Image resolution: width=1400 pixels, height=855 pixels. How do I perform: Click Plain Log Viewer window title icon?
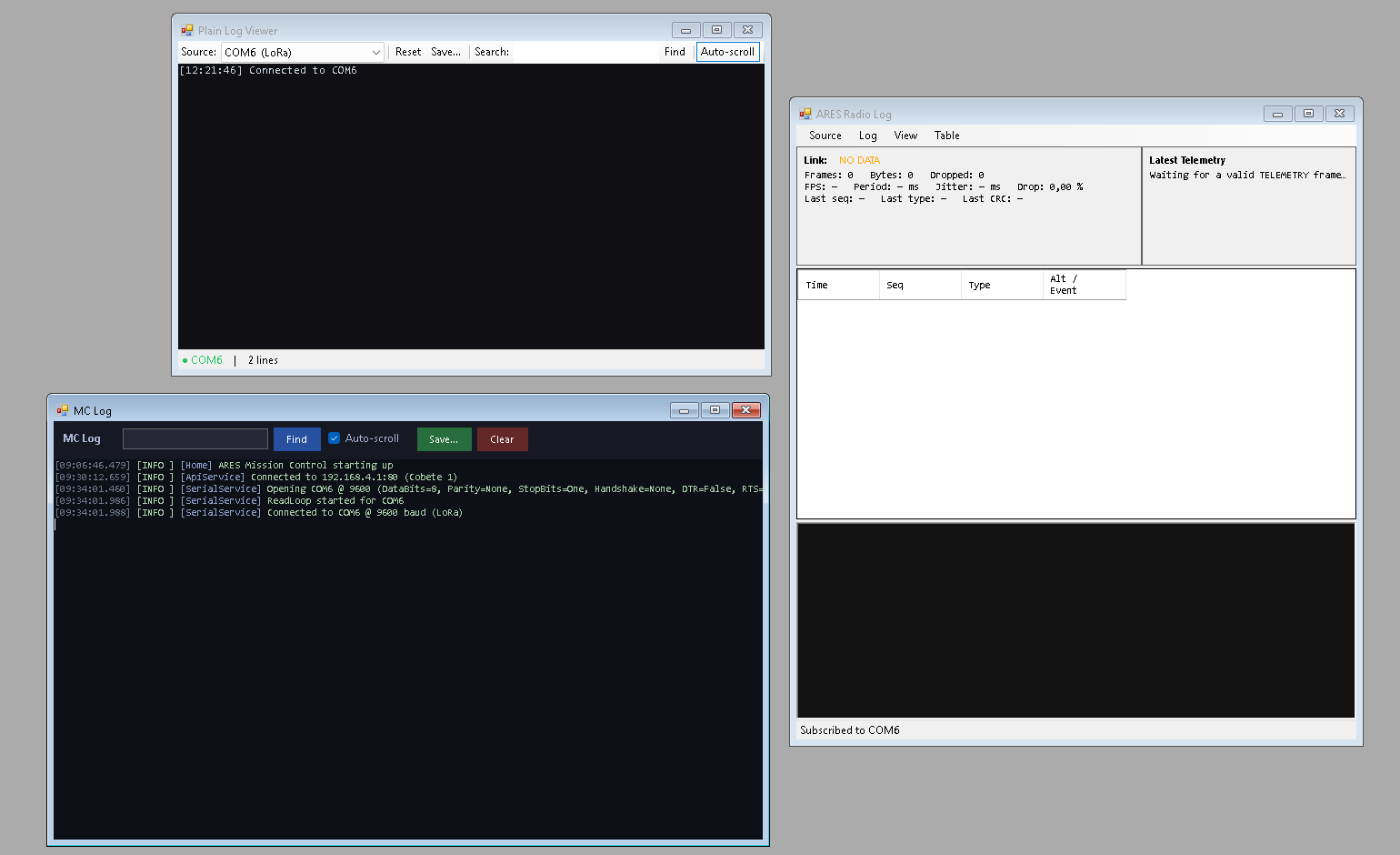(187, 30)
